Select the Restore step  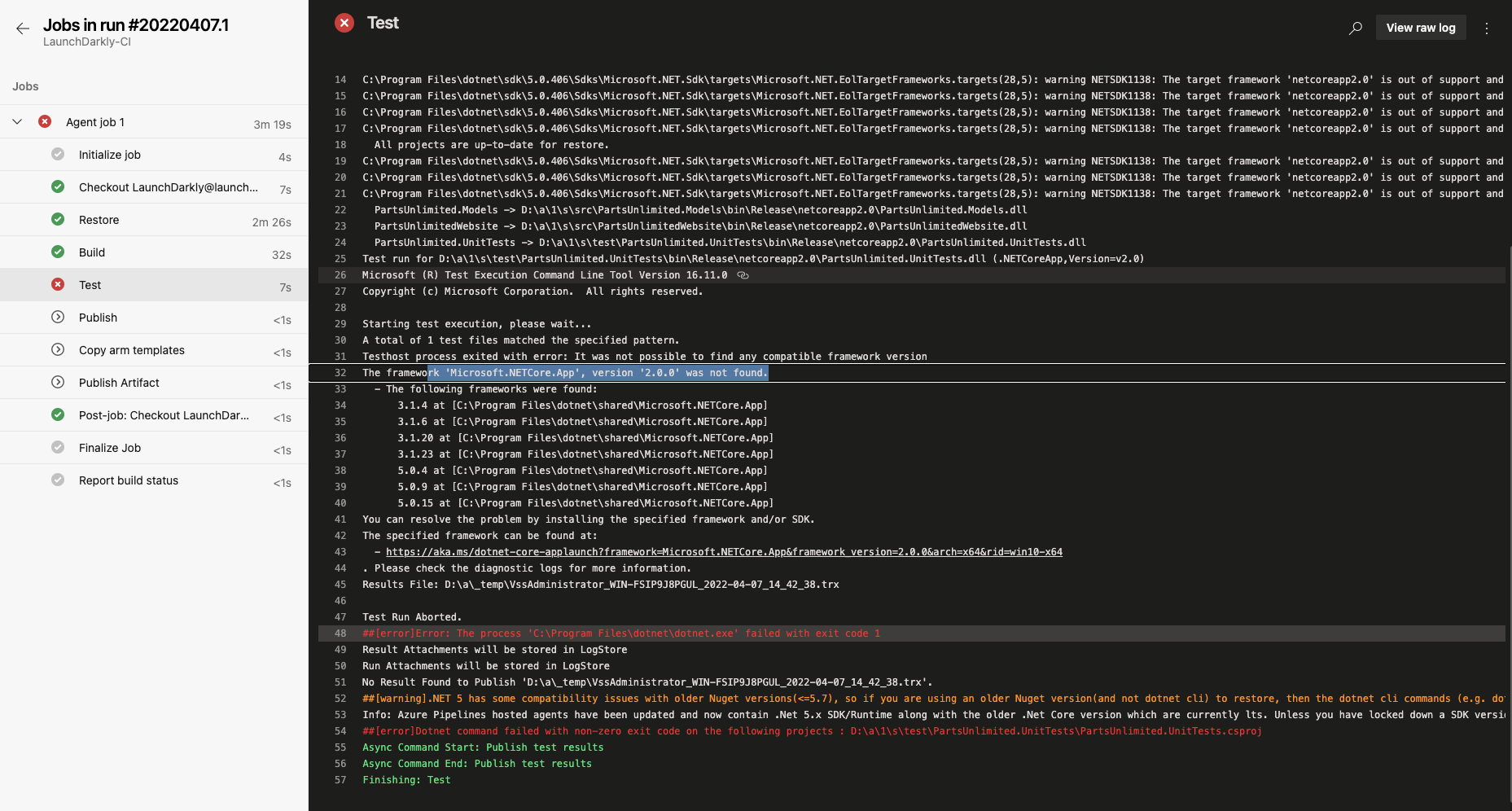coord(154,220)
